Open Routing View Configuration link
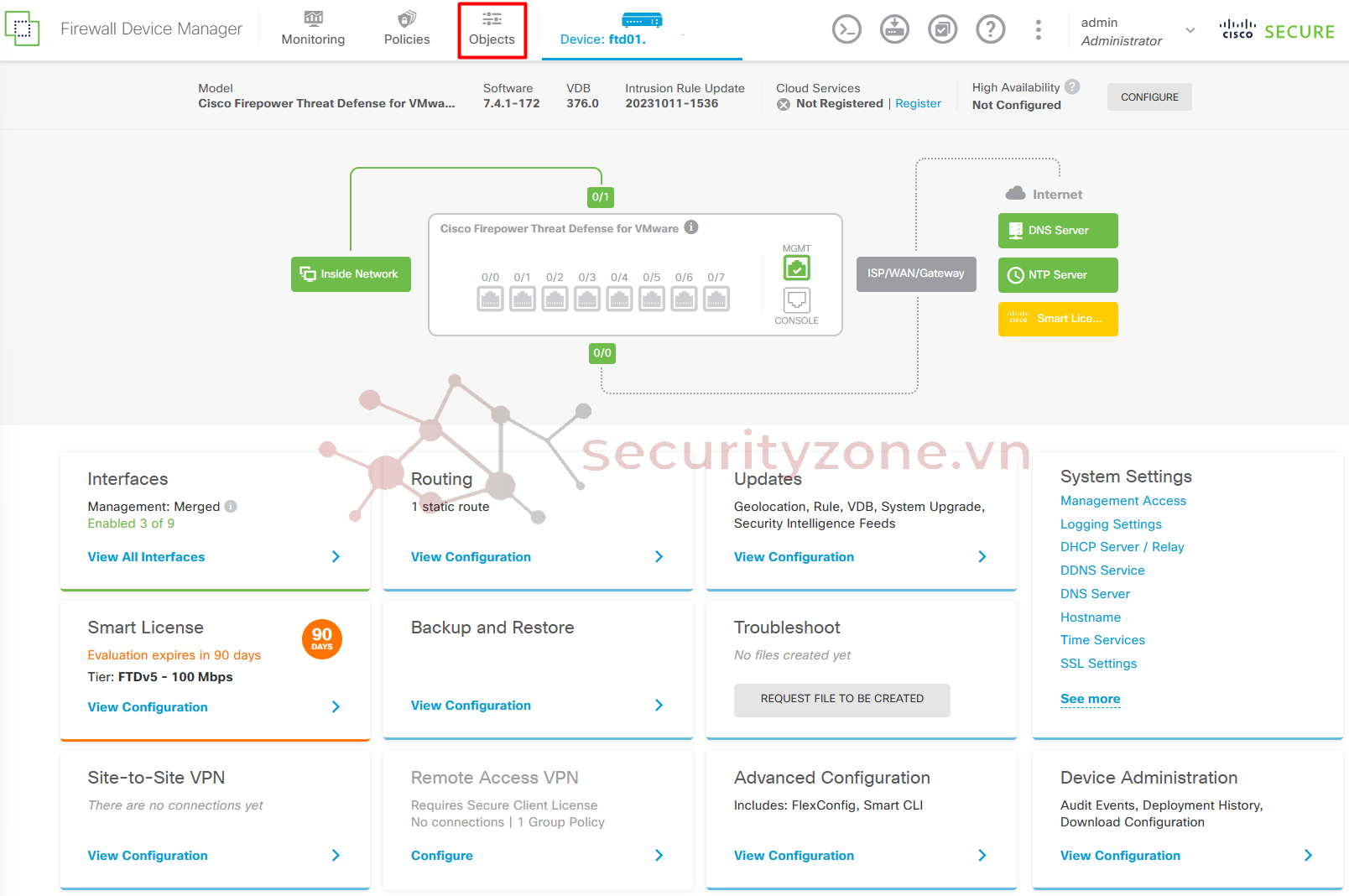Screen dimensions: 1349x896 [x=471, y=556]
